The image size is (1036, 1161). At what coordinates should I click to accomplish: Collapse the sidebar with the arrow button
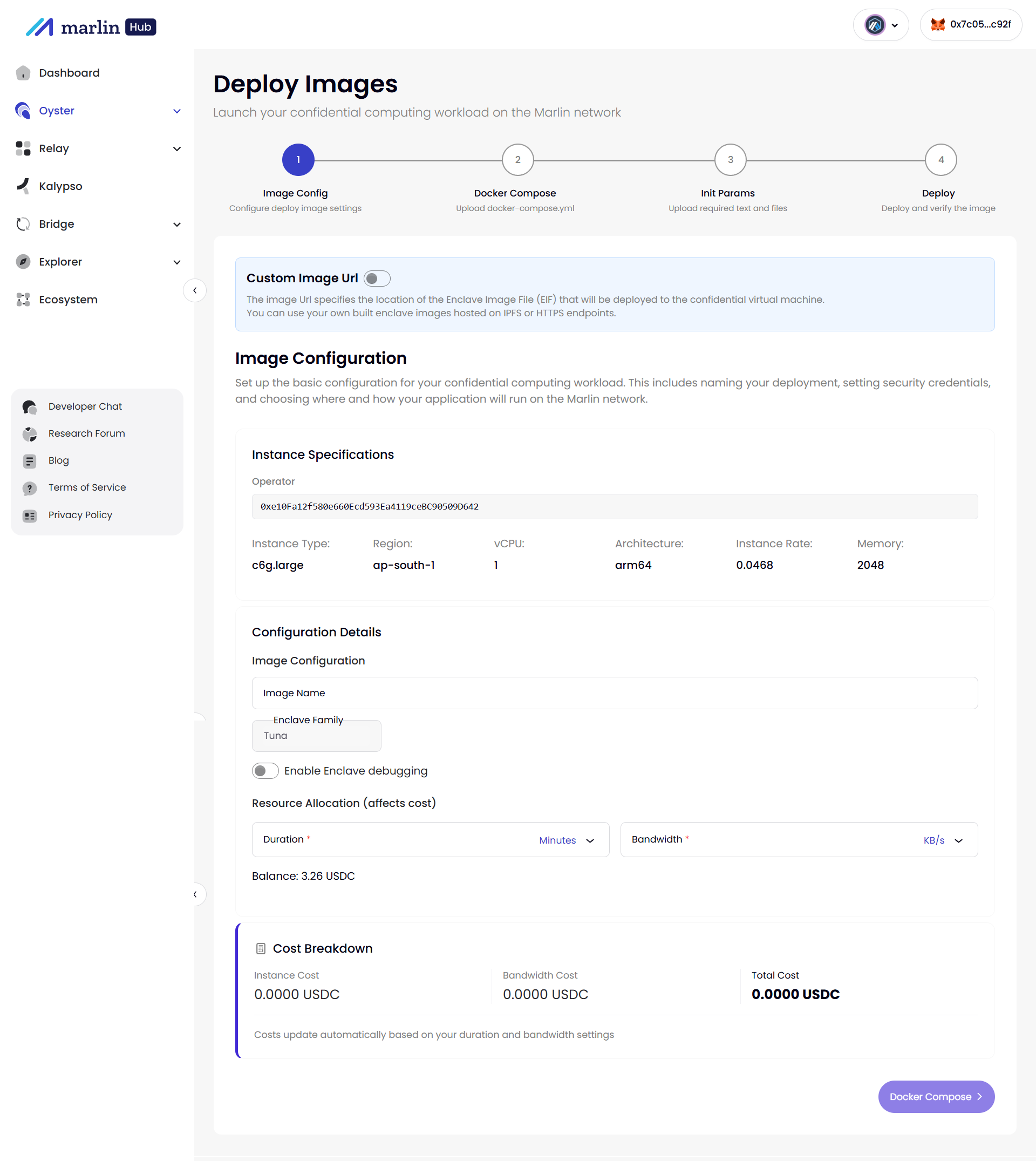[x=195, y=290]
